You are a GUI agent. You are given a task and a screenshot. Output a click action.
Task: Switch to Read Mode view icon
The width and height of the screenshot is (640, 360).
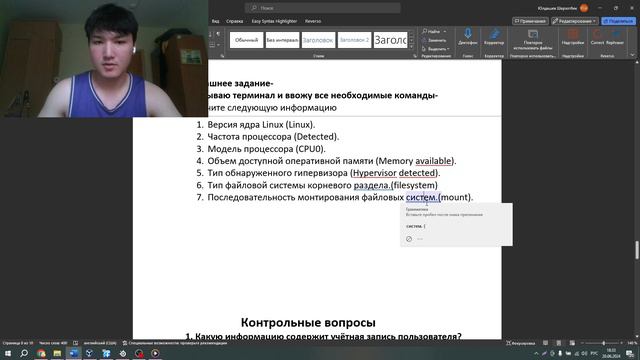545,343
